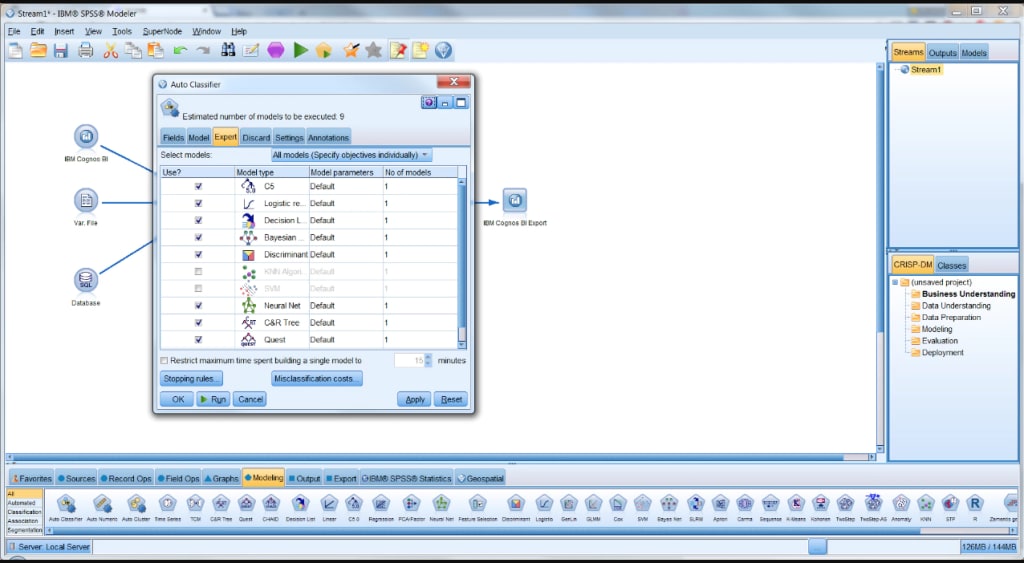
Task: Open the Select models dropdown
Action: click(x=351, y=155)
